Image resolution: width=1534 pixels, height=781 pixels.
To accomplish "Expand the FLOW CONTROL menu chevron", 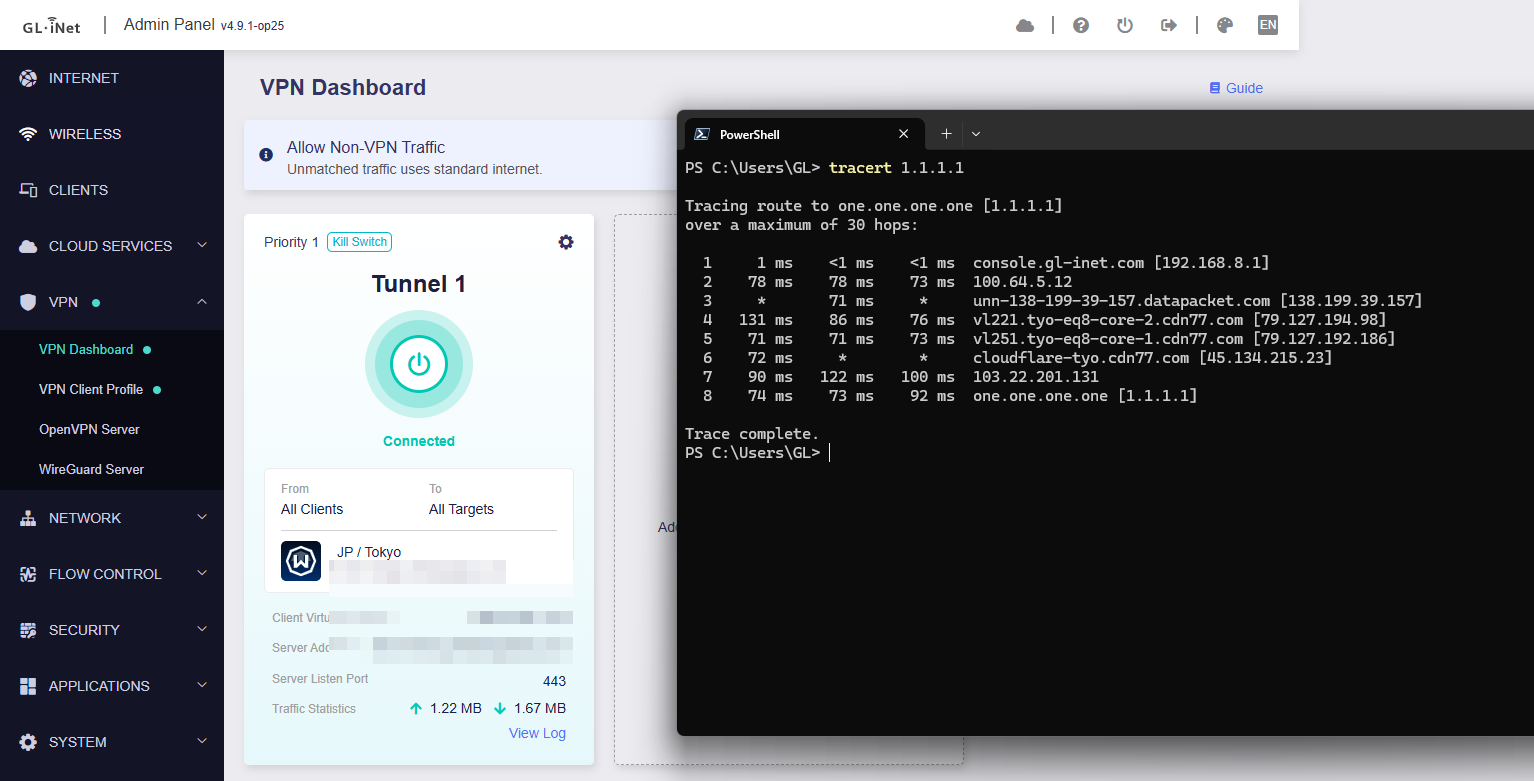I will coord(202,573).
